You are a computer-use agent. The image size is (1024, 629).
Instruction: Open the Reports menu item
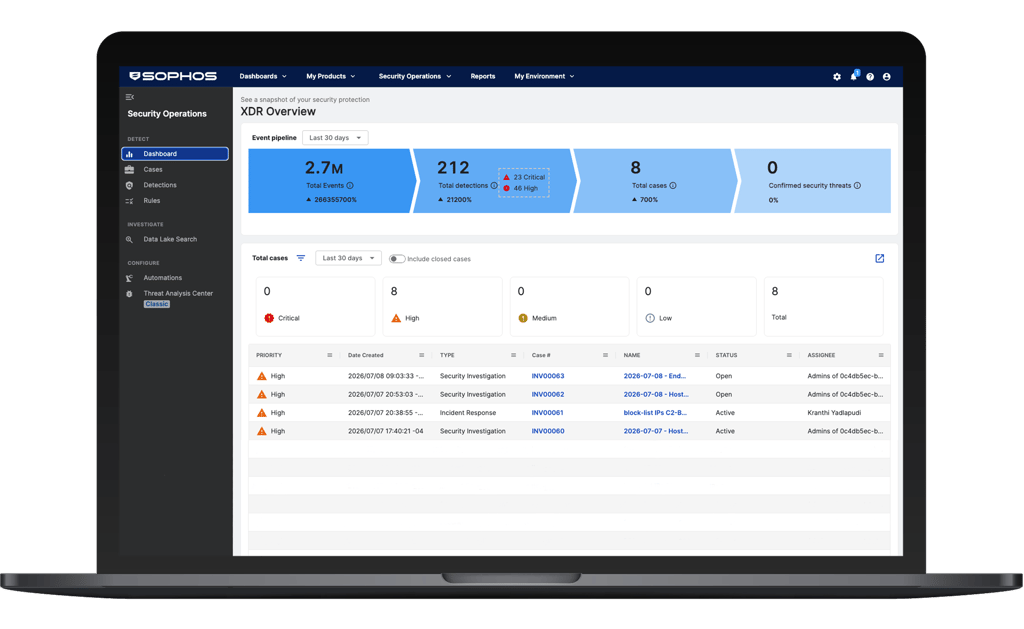pos(483,76)
